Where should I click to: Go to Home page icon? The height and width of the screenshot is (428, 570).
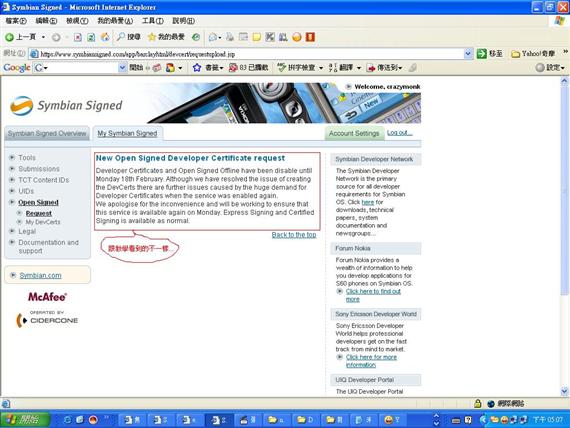105,37
